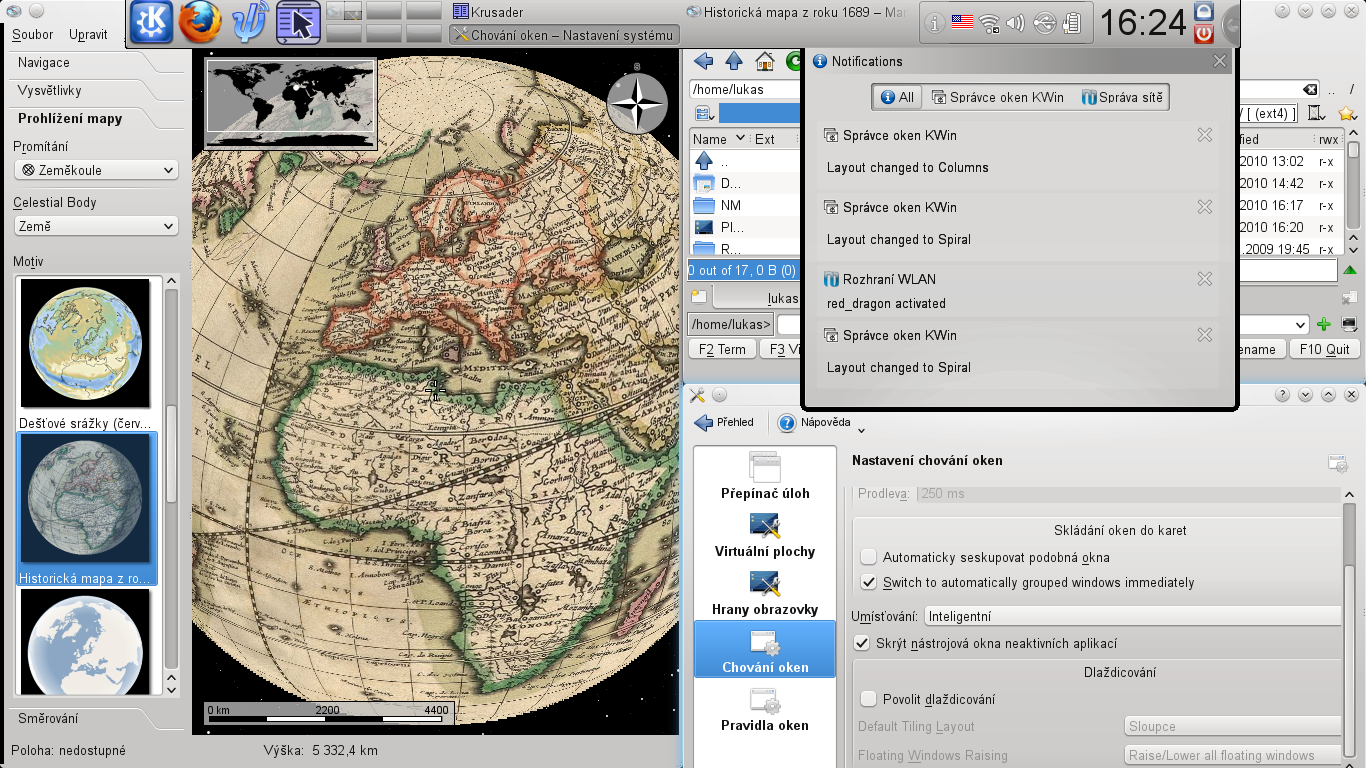
Task: Uncheck 'Switch to automatically grouped windows immediately'
Action: [x=868, y=582]
